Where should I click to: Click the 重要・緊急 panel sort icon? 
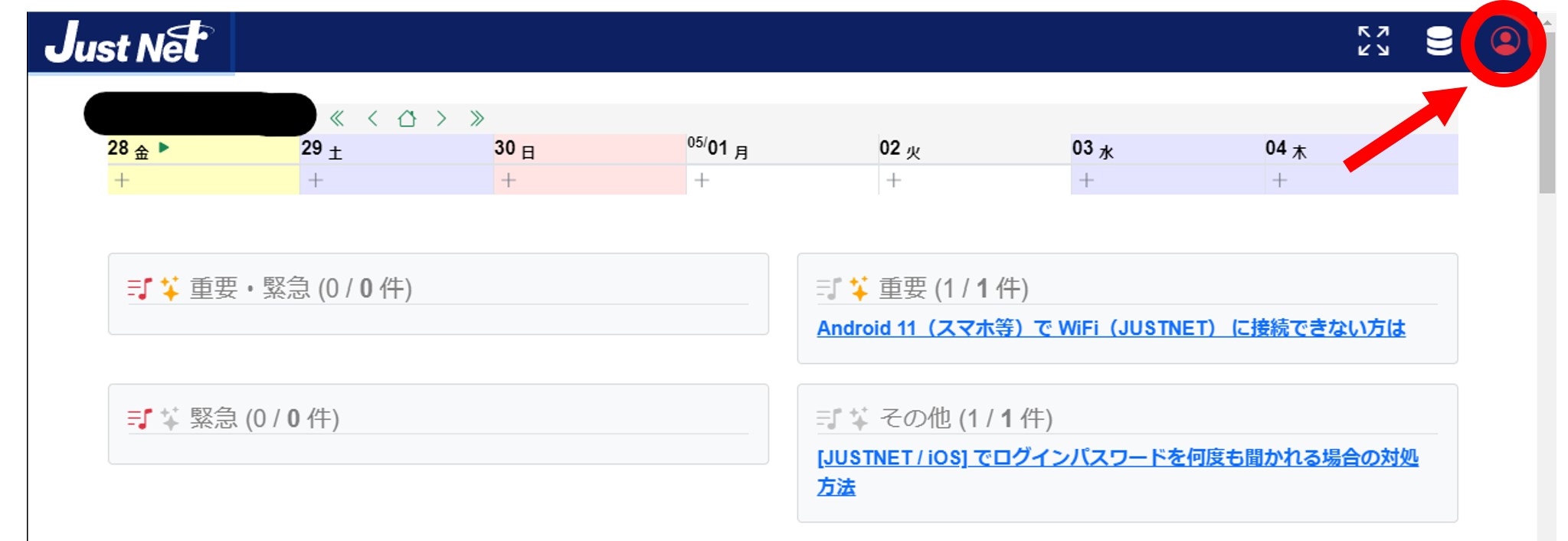140,288
